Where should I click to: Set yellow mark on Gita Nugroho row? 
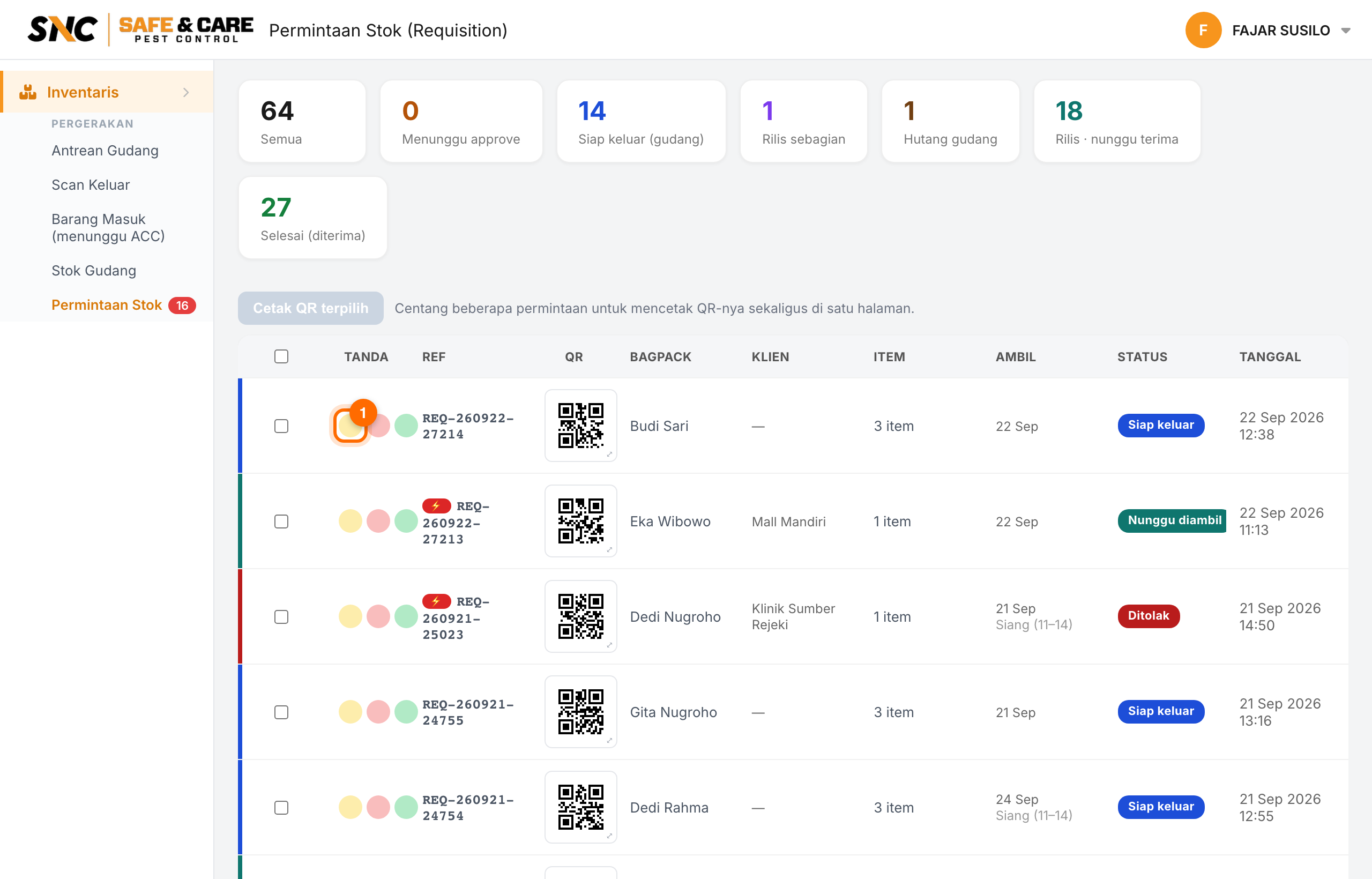point(351,712)
